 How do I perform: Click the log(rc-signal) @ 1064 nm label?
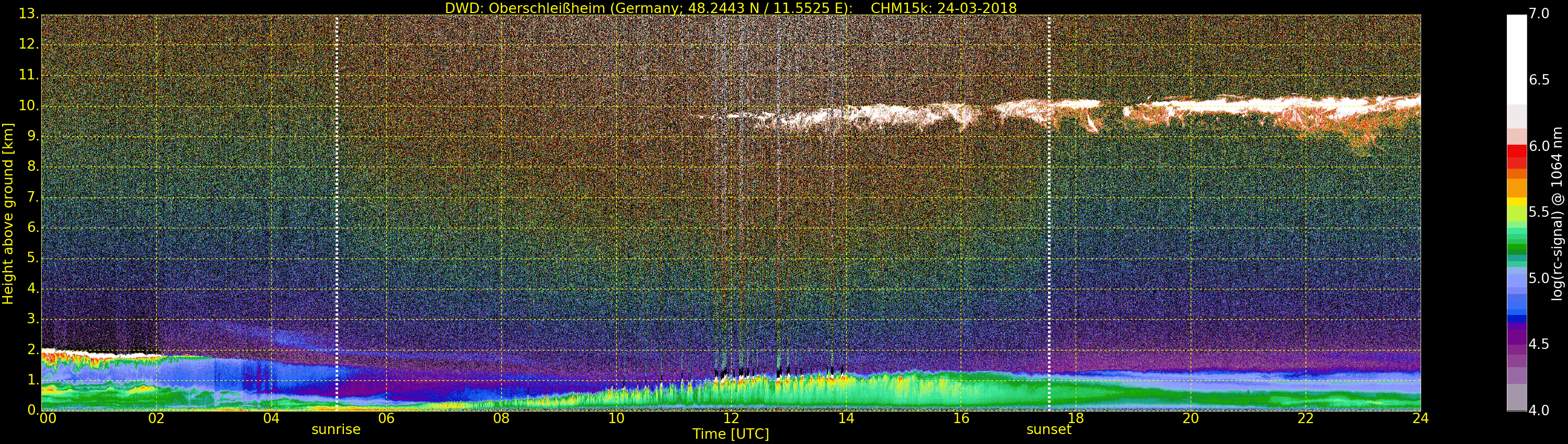pos(1557,213)
